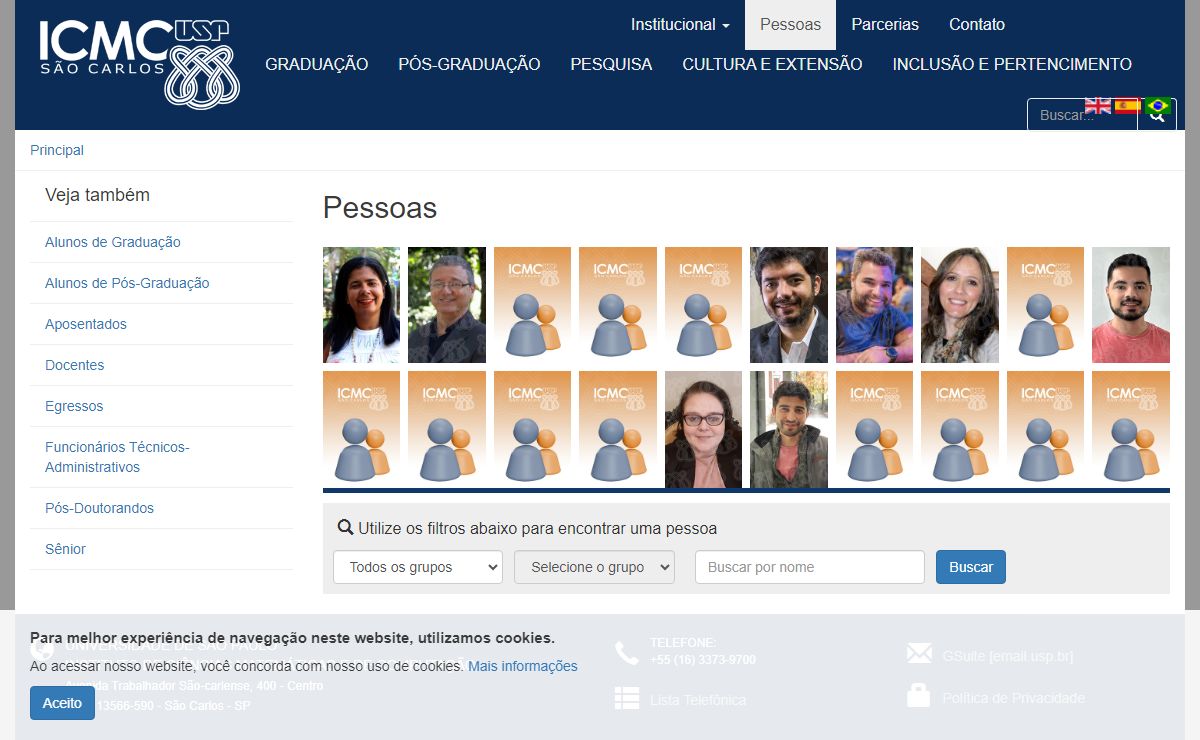The image size is (1200, 740).
Task: Open the PESQUISA navigation item
Action: tap(611, 65)
